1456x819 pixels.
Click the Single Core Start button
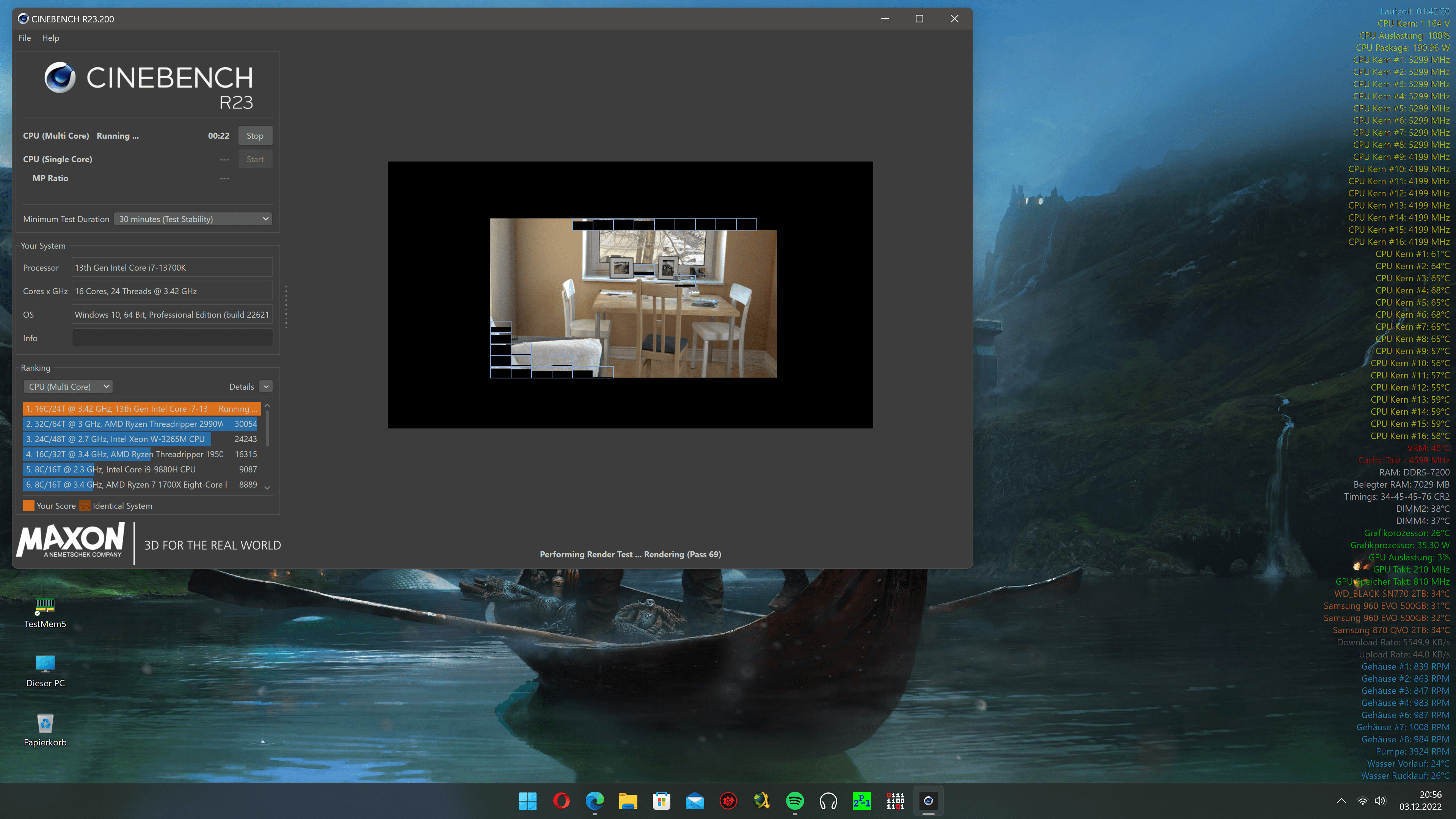[255, 159]
